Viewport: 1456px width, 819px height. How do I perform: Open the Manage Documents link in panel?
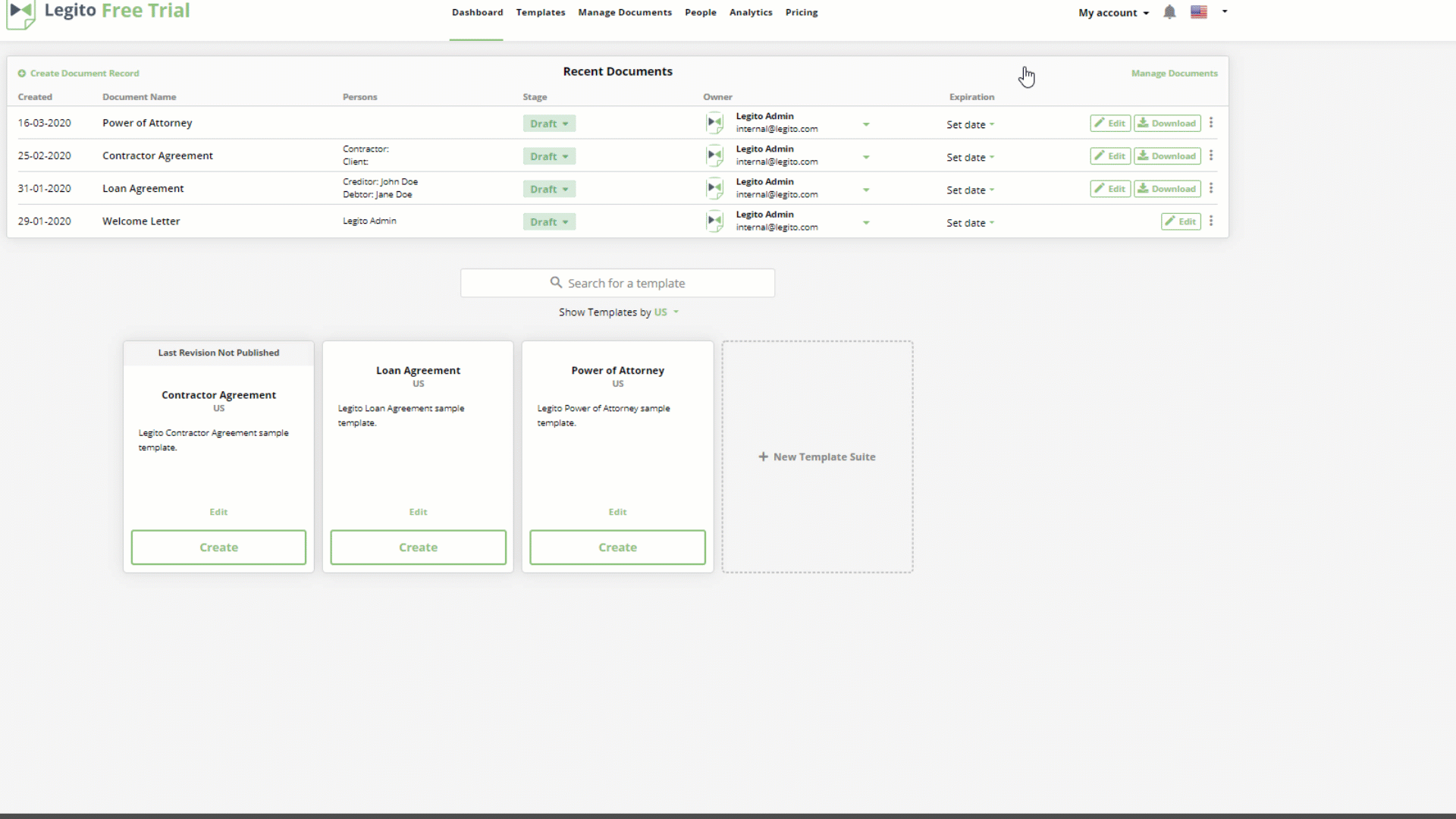click(x=1174, y=74)
